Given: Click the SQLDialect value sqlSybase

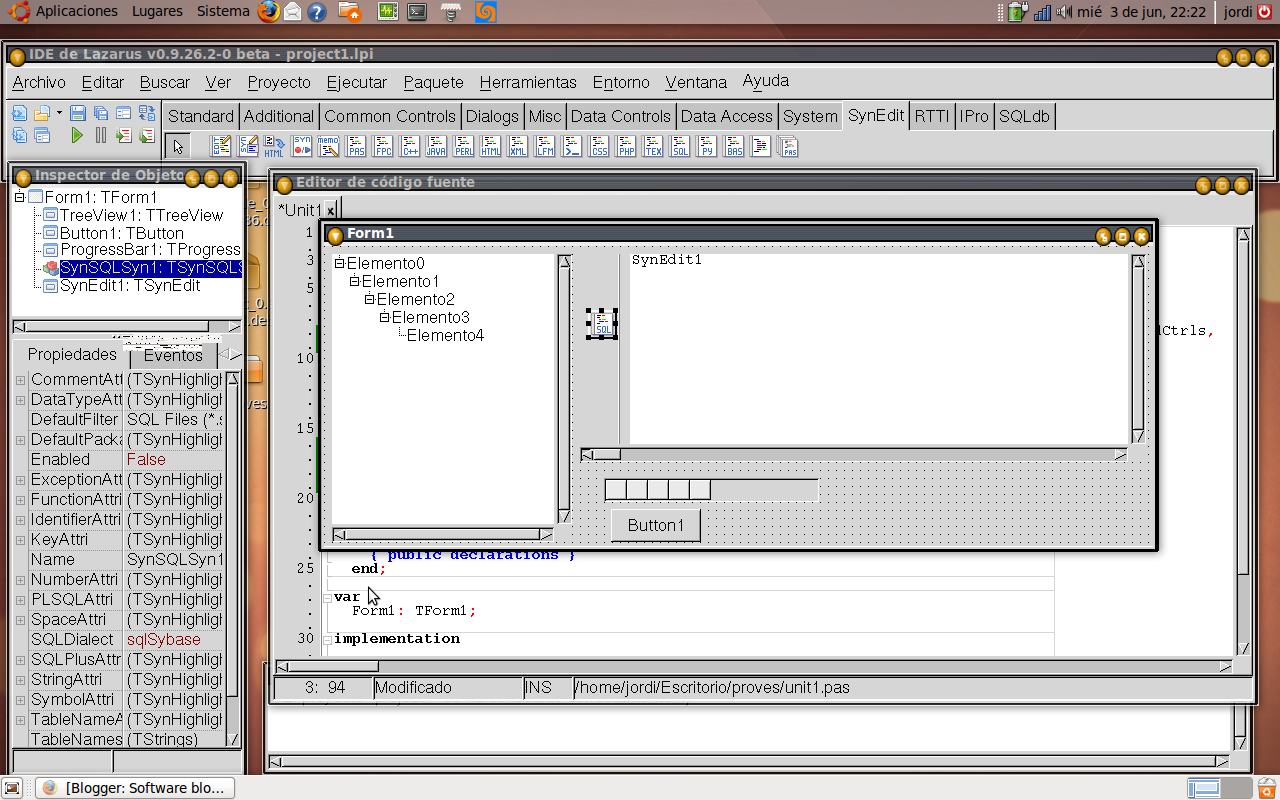Looking at the screenshot, I should [x=174, y=640].
